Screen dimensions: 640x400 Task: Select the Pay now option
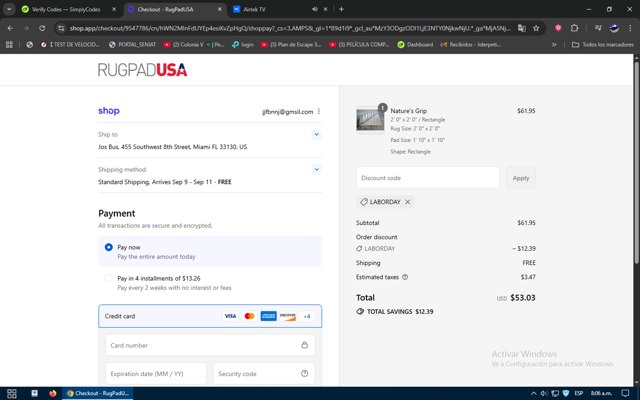coord(210,251)
